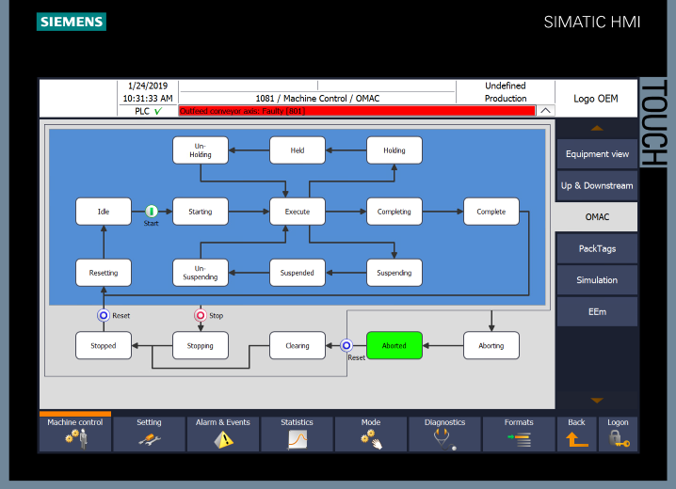676x489 pixels.
Task: Select the Starting state box
Action: (200, 211)
